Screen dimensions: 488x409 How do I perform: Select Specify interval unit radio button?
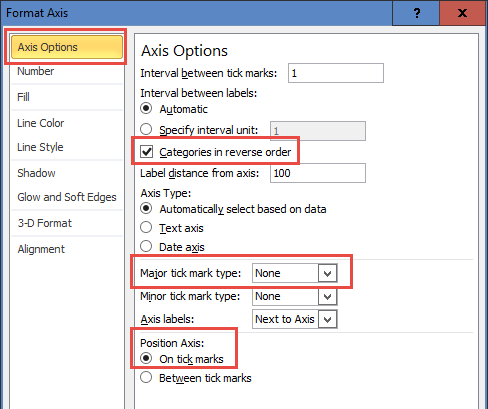click(146, 129)
